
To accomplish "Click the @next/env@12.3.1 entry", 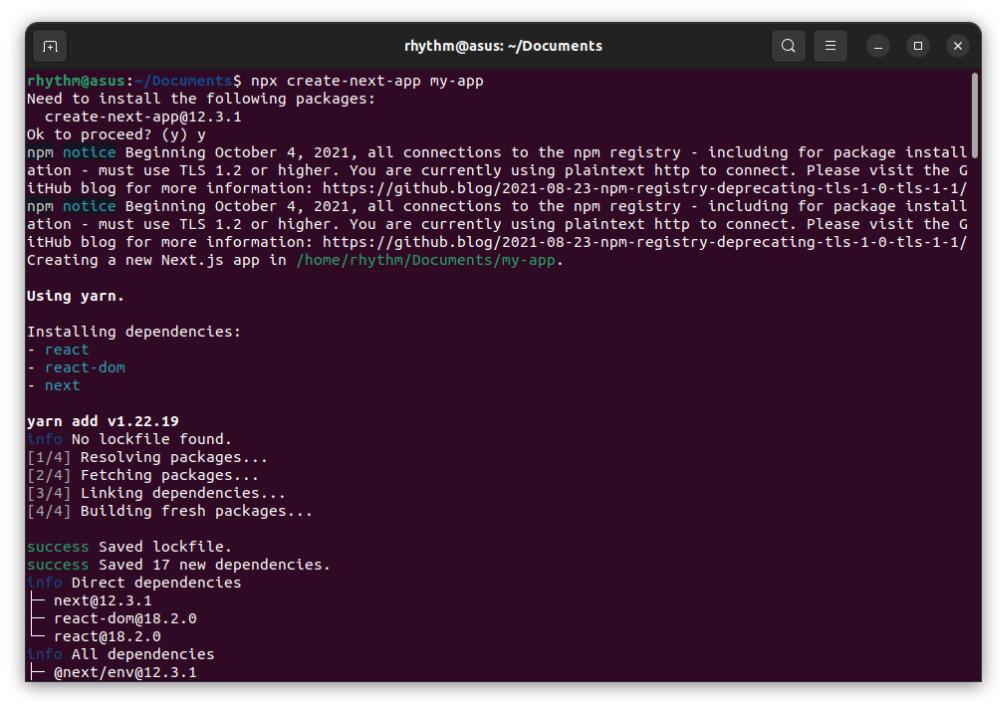I will pyautogui.click(x=111, y=672).
